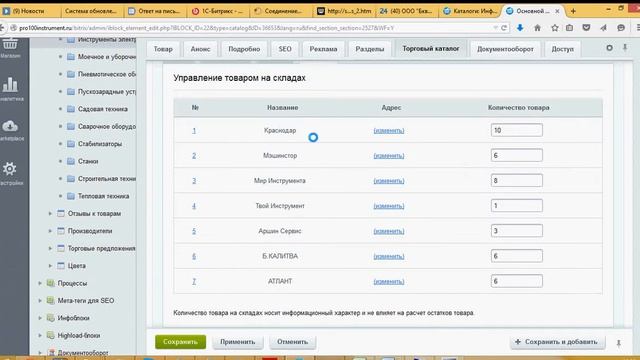640x360 pixels.
Task: Click изменить link for Твой Инструмент
Action: [x=389, y=206]
